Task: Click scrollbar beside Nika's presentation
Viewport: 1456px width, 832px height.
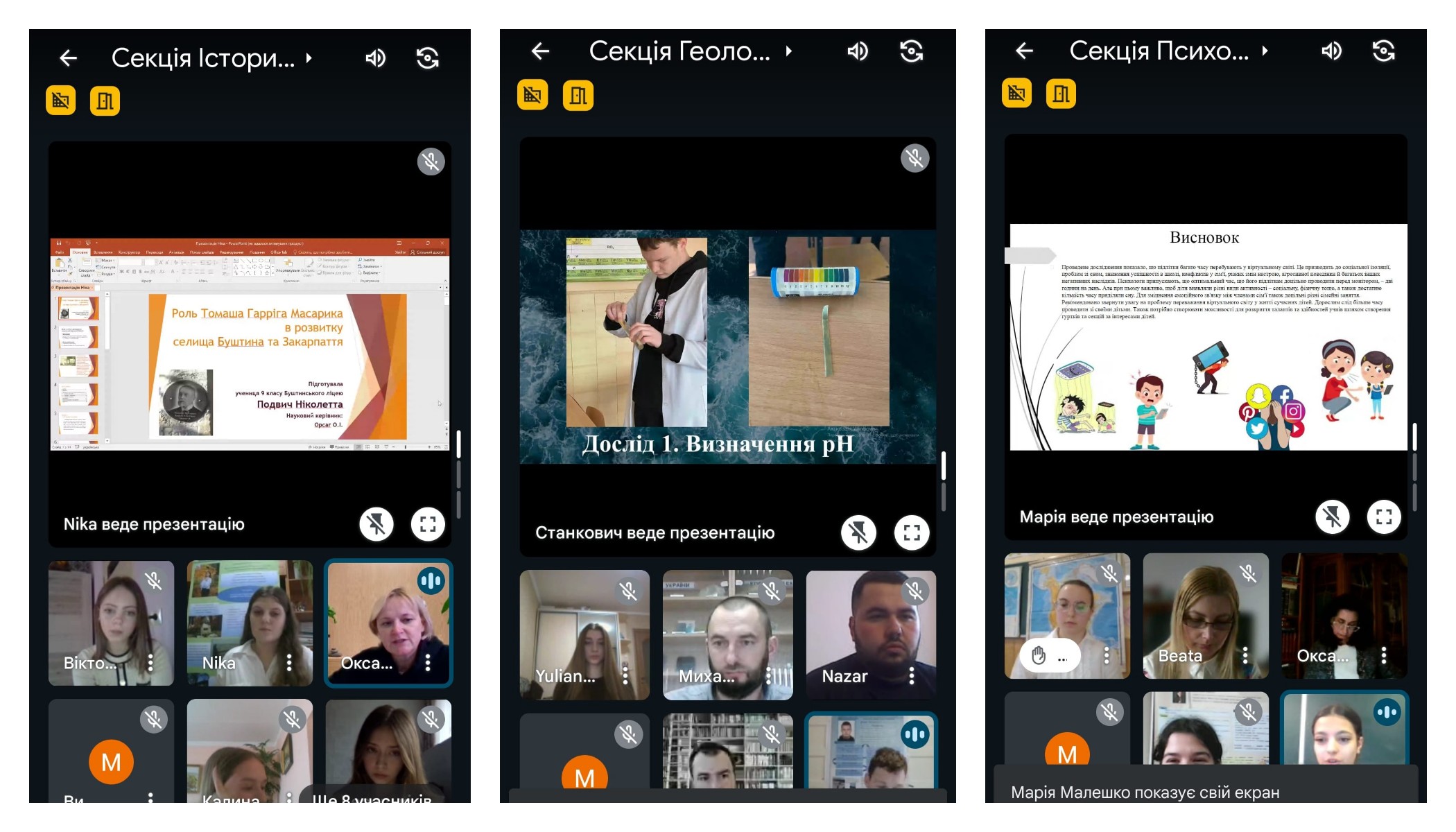Action: pos(458,474)
